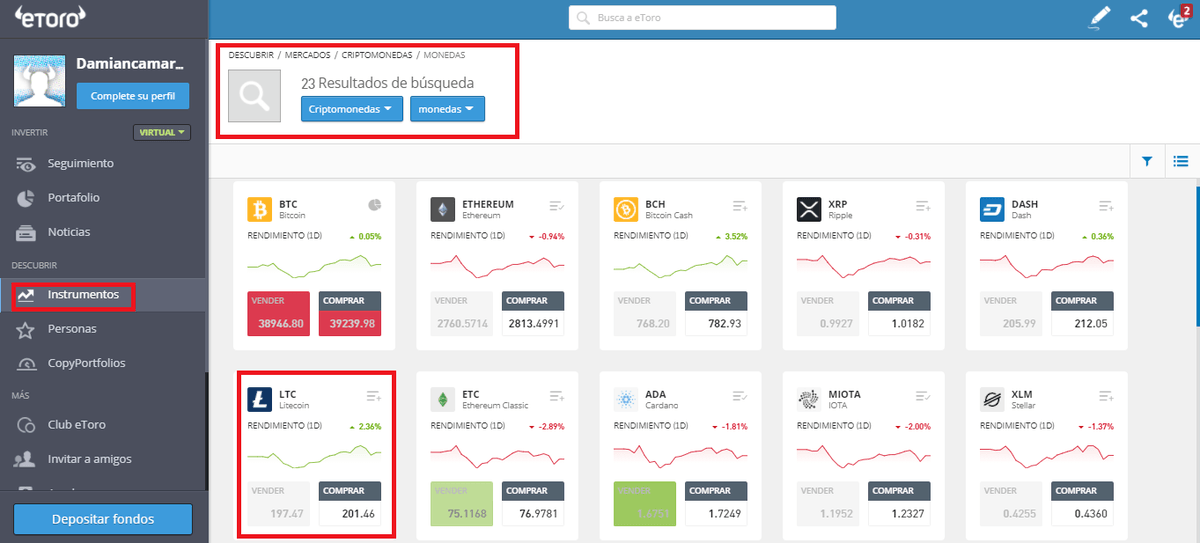Open the pencil write-post icon
Viewport: 1200px width, 543px height.
pyautogui.click(x=1100, y=18)
